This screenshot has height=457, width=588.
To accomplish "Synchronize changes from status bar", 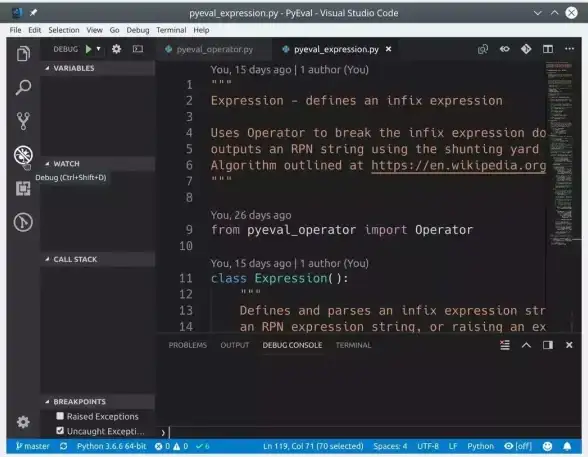I will (x=63, y=446).
